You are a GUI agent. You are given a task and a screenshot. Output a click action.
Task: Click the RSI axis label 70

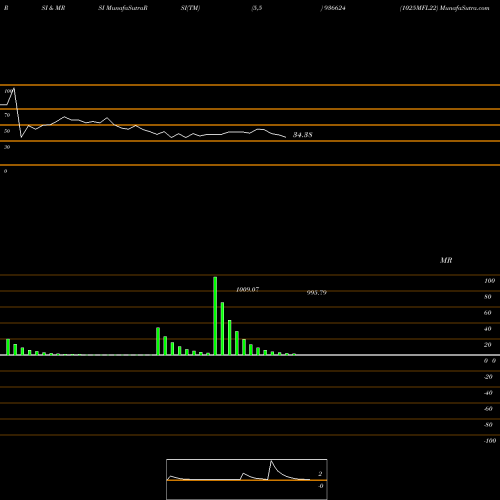pyautogui.click(x=7, y=115)
